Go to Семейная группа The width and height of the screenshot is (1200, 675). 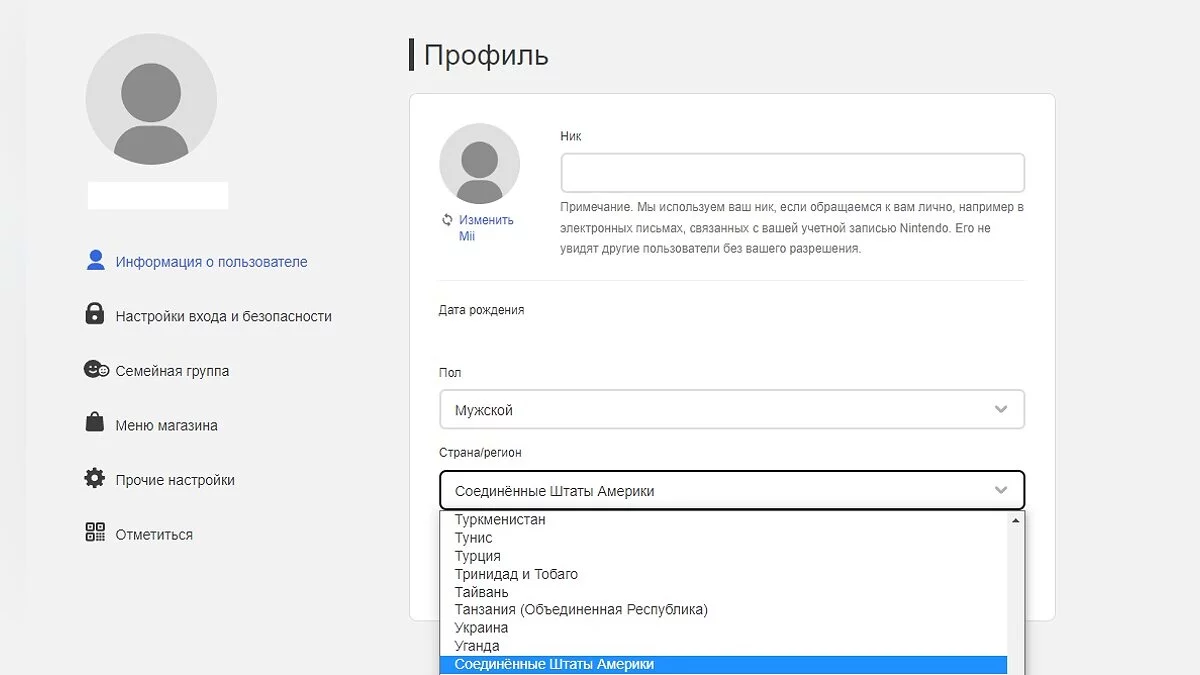click(172, 371)
